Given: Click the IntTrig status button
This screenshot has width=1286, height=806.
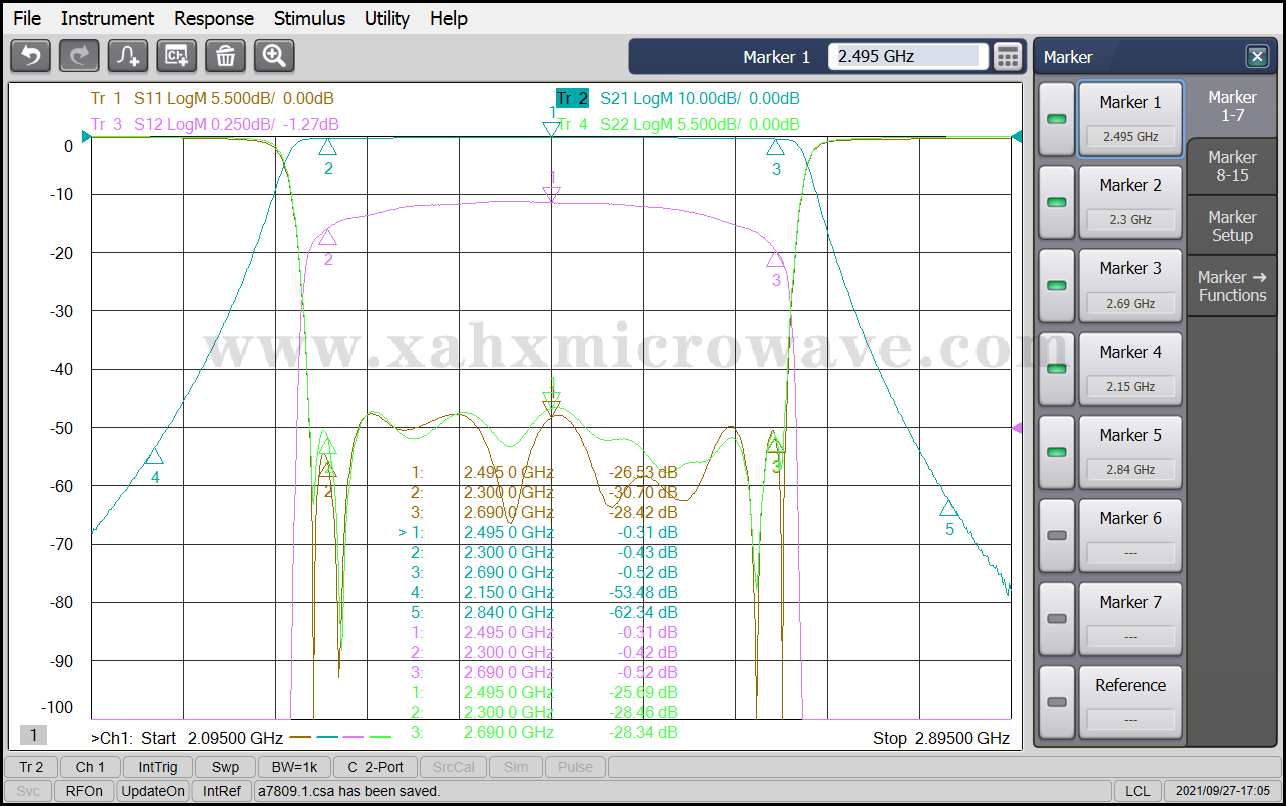Looking at the screenshot, I should pos(158,767).
